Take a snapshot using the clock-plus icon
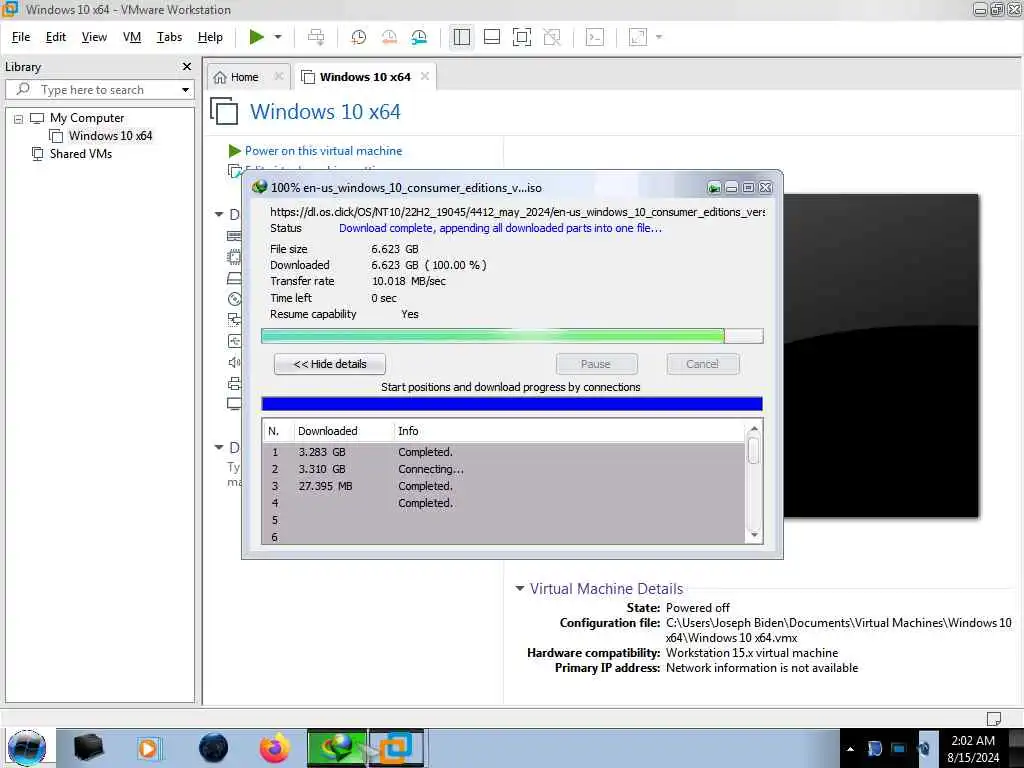 pyautogui.click(x=359, y=37)
